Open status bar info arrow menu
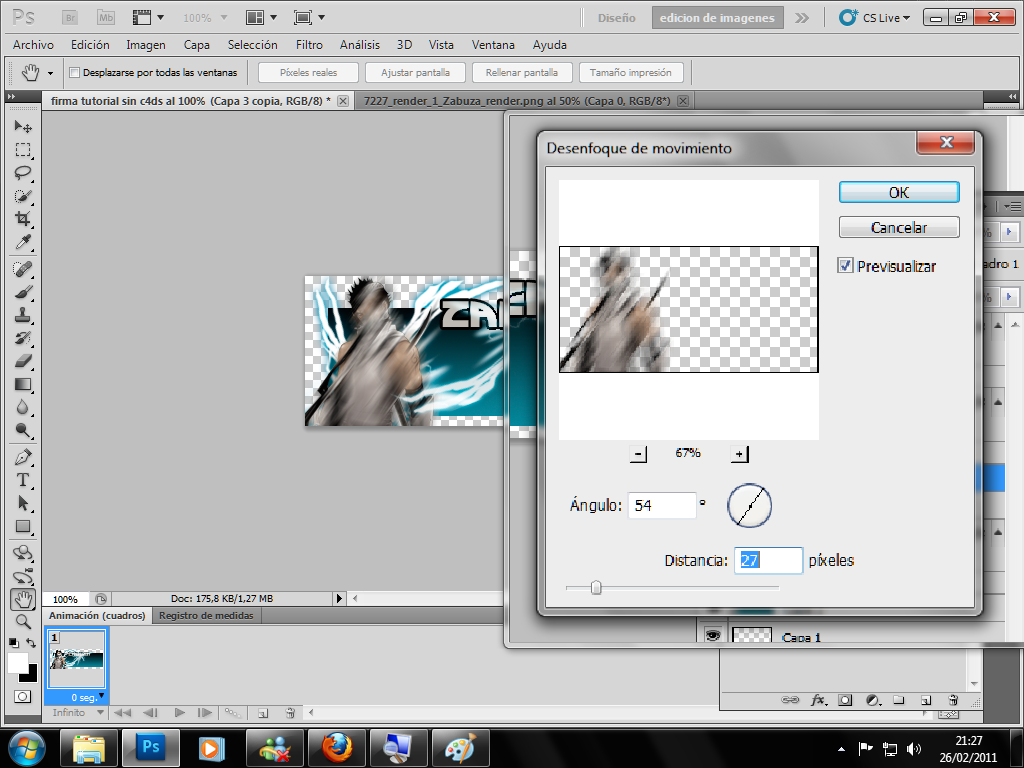 click(x=338, y=598)
